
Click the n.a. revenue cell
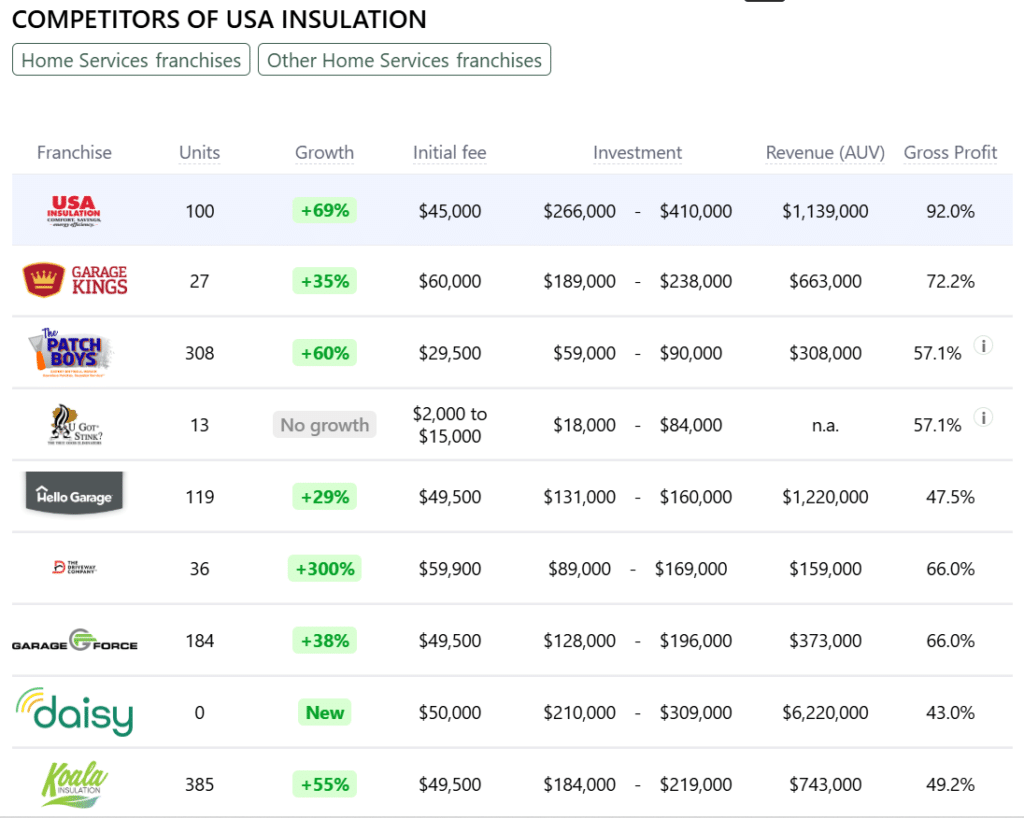coord(825,426)
